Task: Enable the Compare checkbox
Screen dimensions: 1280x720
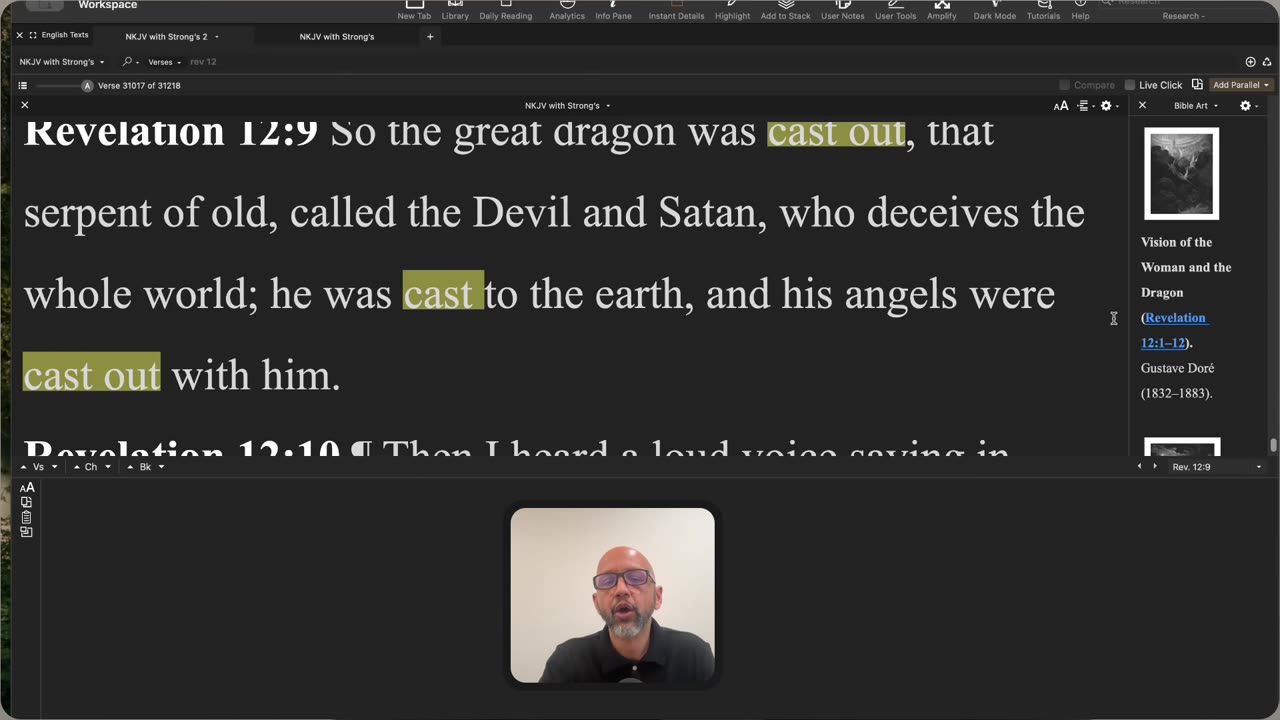Action: pos(1064,85)
